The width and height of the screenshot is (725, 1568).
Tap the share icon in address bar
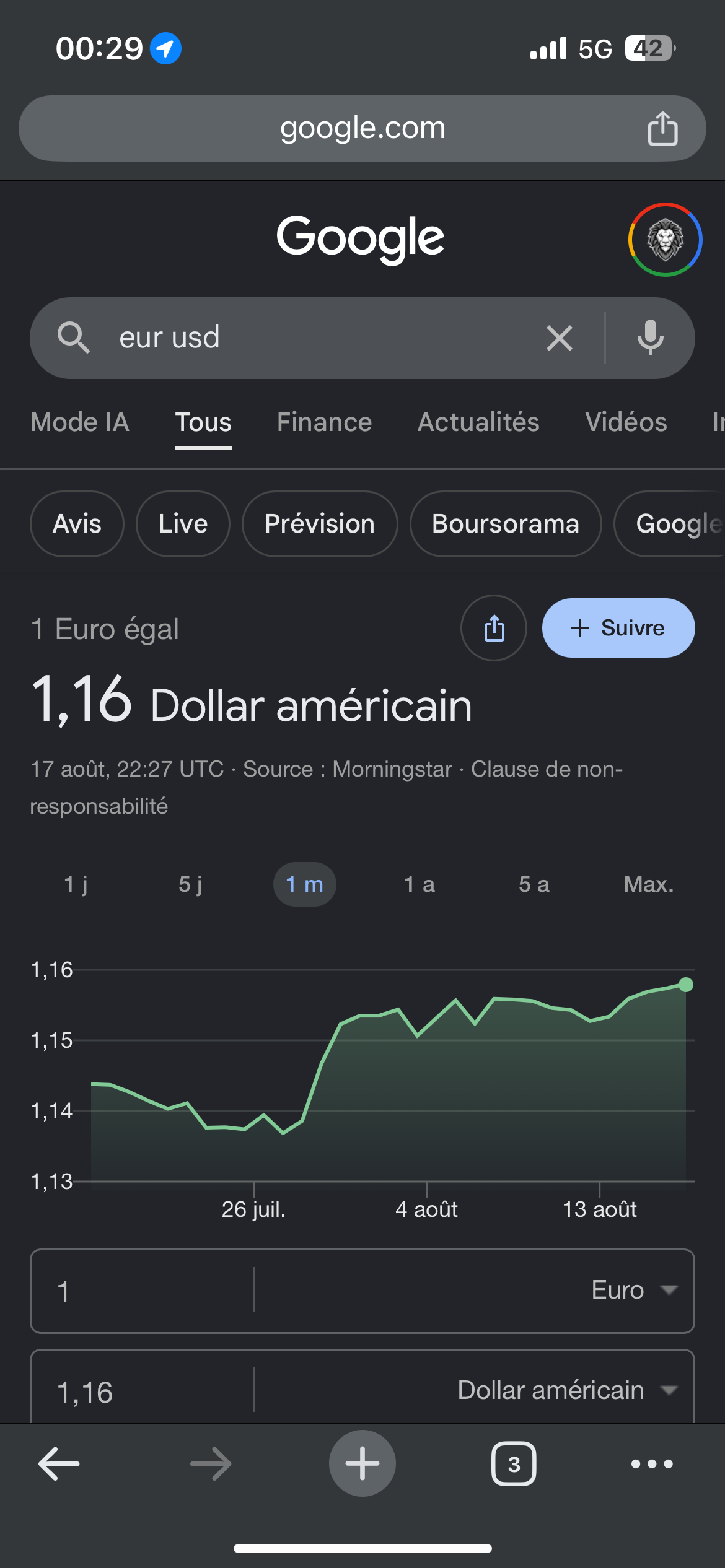(x=662, y=129)
